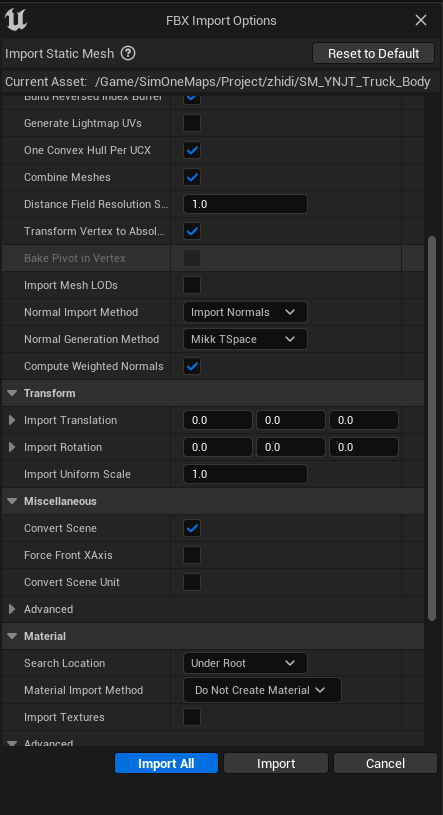Click the Import Uniform Scale field

pos(245,475)
